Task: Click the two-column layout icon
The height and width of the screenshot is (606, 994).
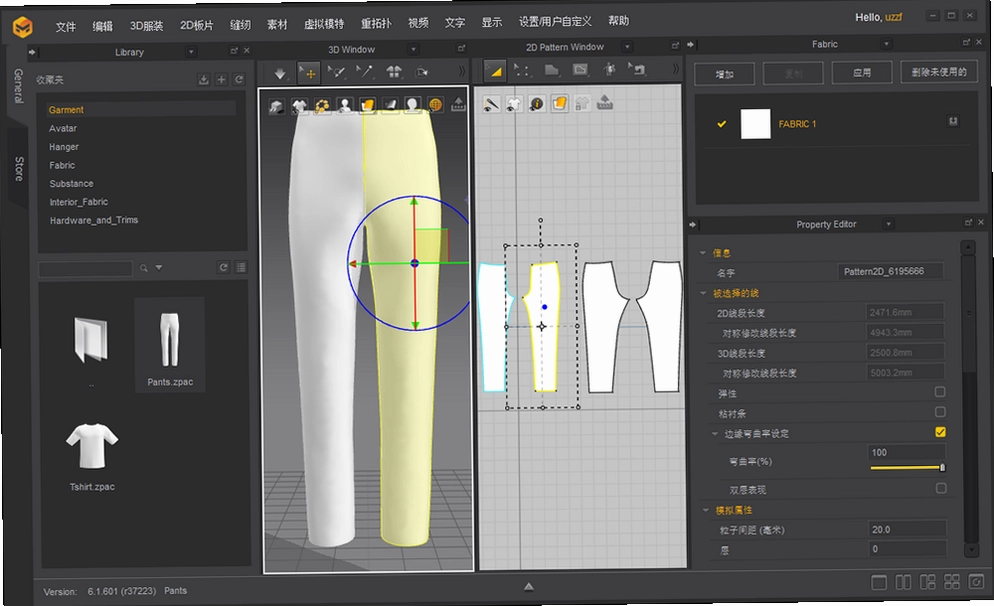Action: click(x=903, y=582)
